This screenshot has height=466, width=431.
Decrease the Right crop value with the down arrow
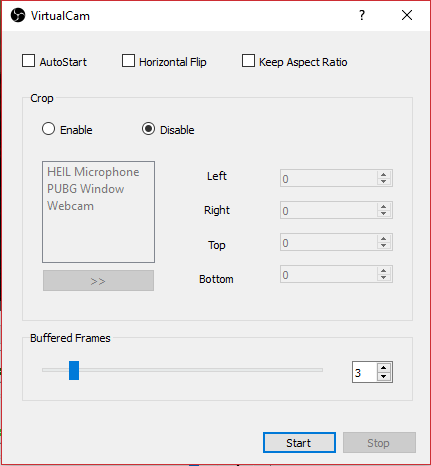point(384,214)
